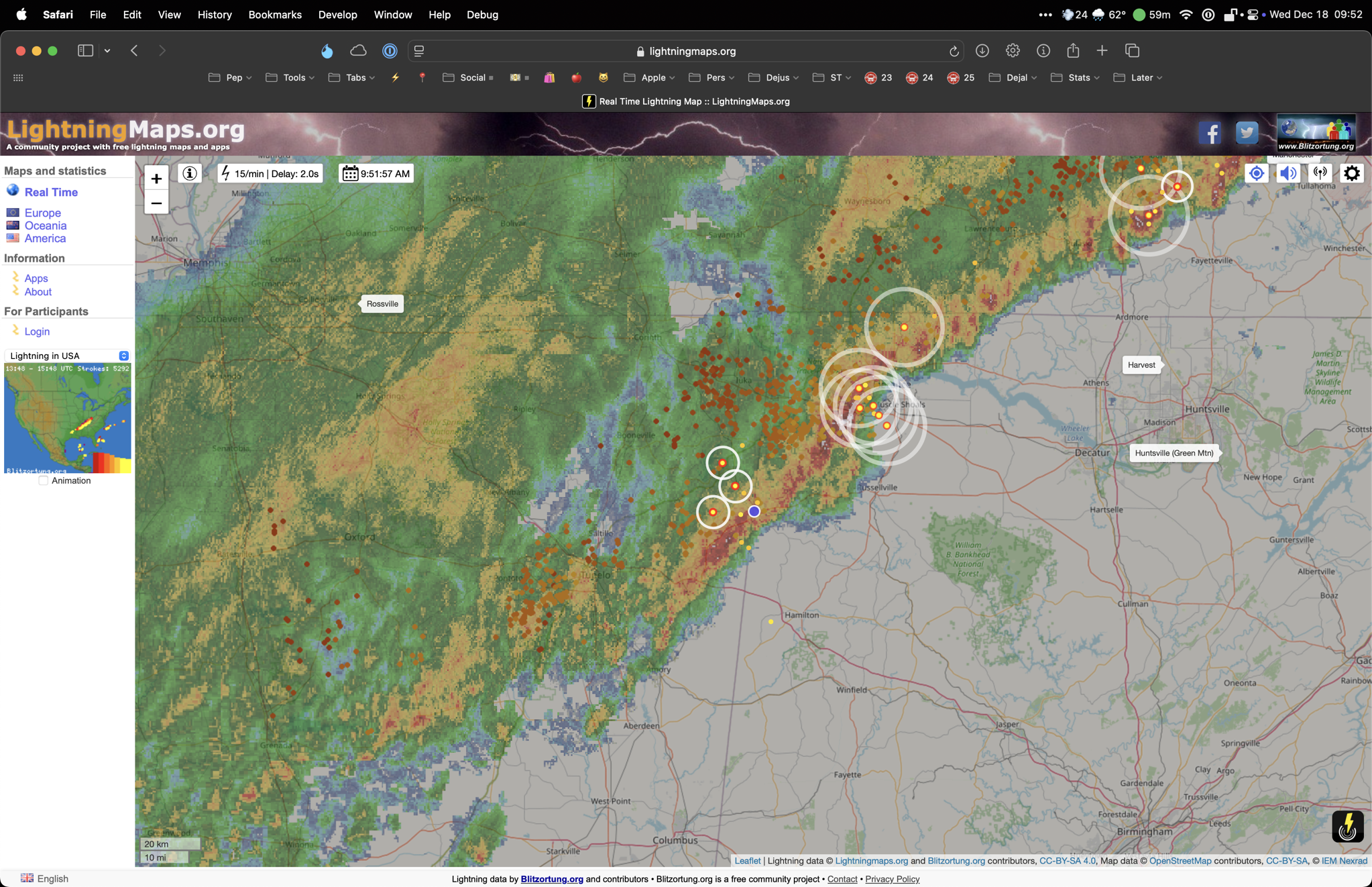Screen dimensions: 1372x887
Task: Open the Debug menu
Action: [x=482, y=15]
